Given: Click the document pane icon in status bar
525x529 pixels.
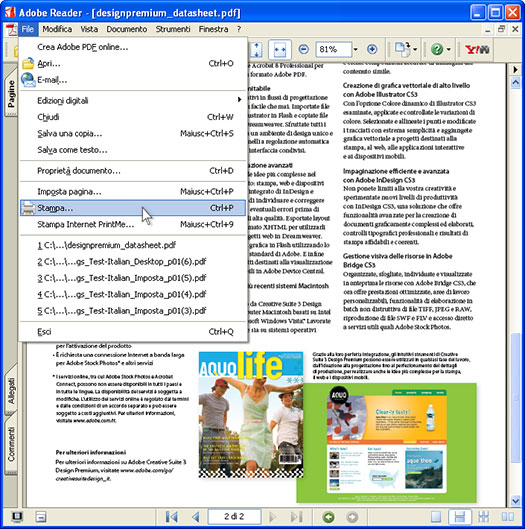Looking at the screenshot, I should (41, 517).
